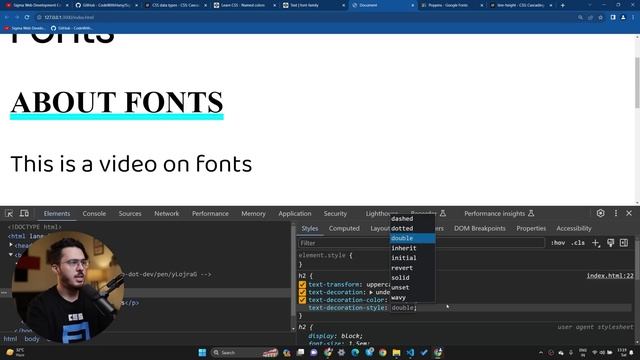Click the webpage vertical scrollbar thumb
640x360 pixels.
pyautogui.click(x=637, y=82)
